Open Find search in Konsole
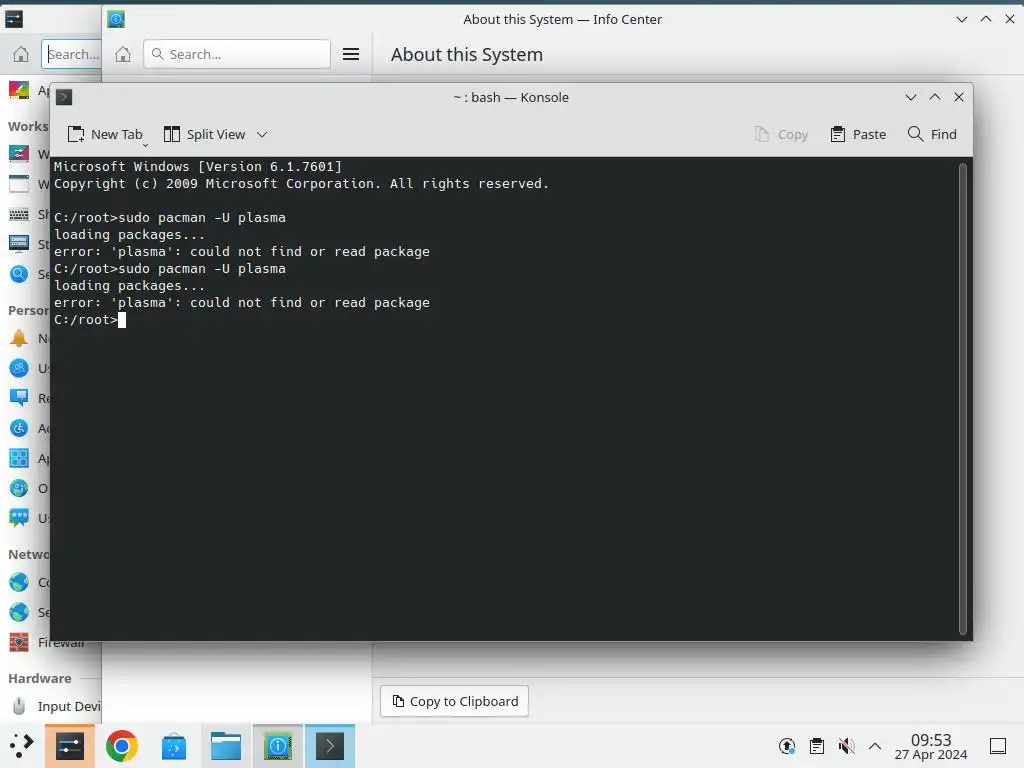The image size is (1024, 768). [932, 135]
